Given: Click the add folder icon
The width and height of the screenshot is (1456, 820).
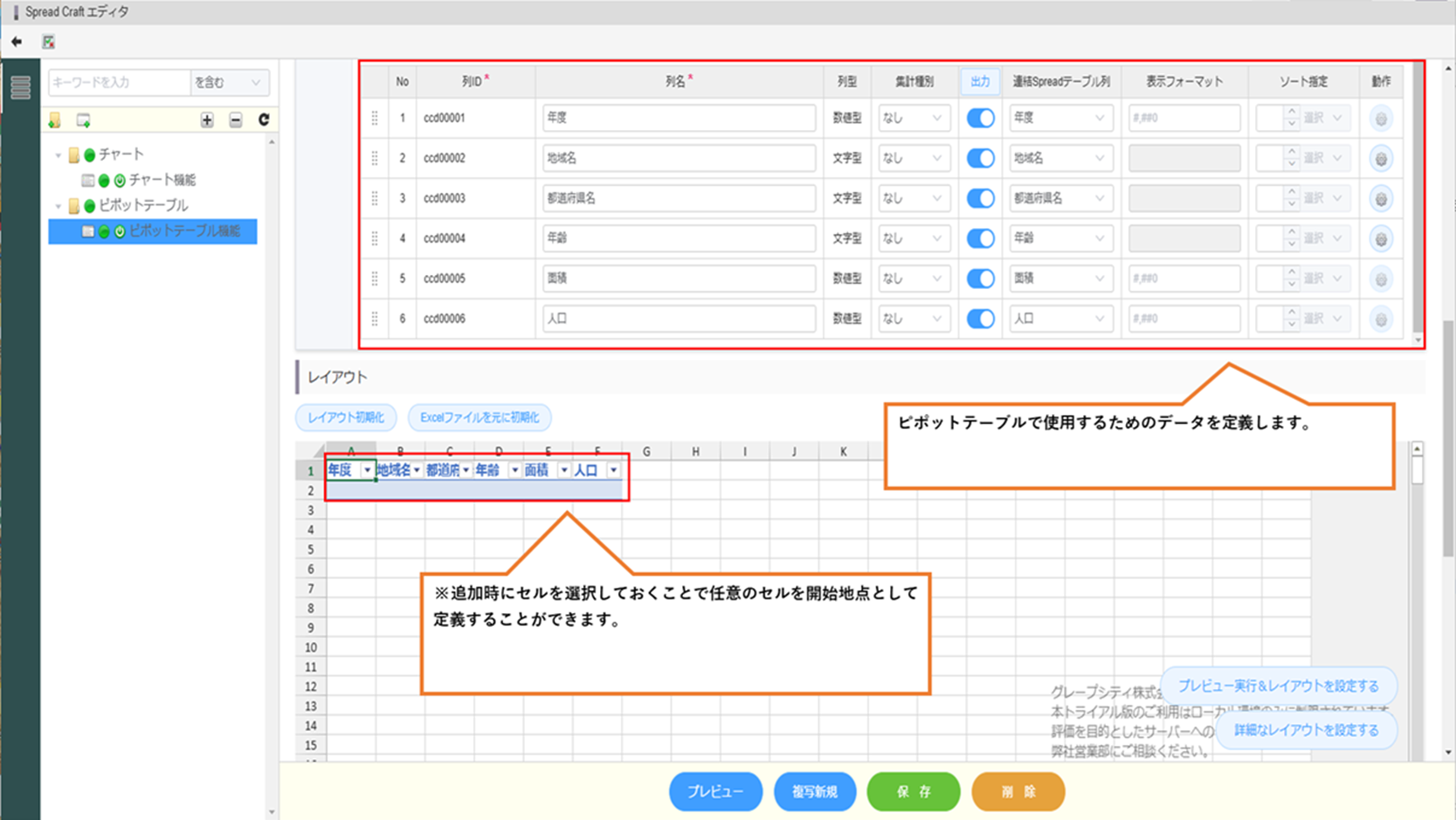Looking at the screenshot, I should 55,121.
